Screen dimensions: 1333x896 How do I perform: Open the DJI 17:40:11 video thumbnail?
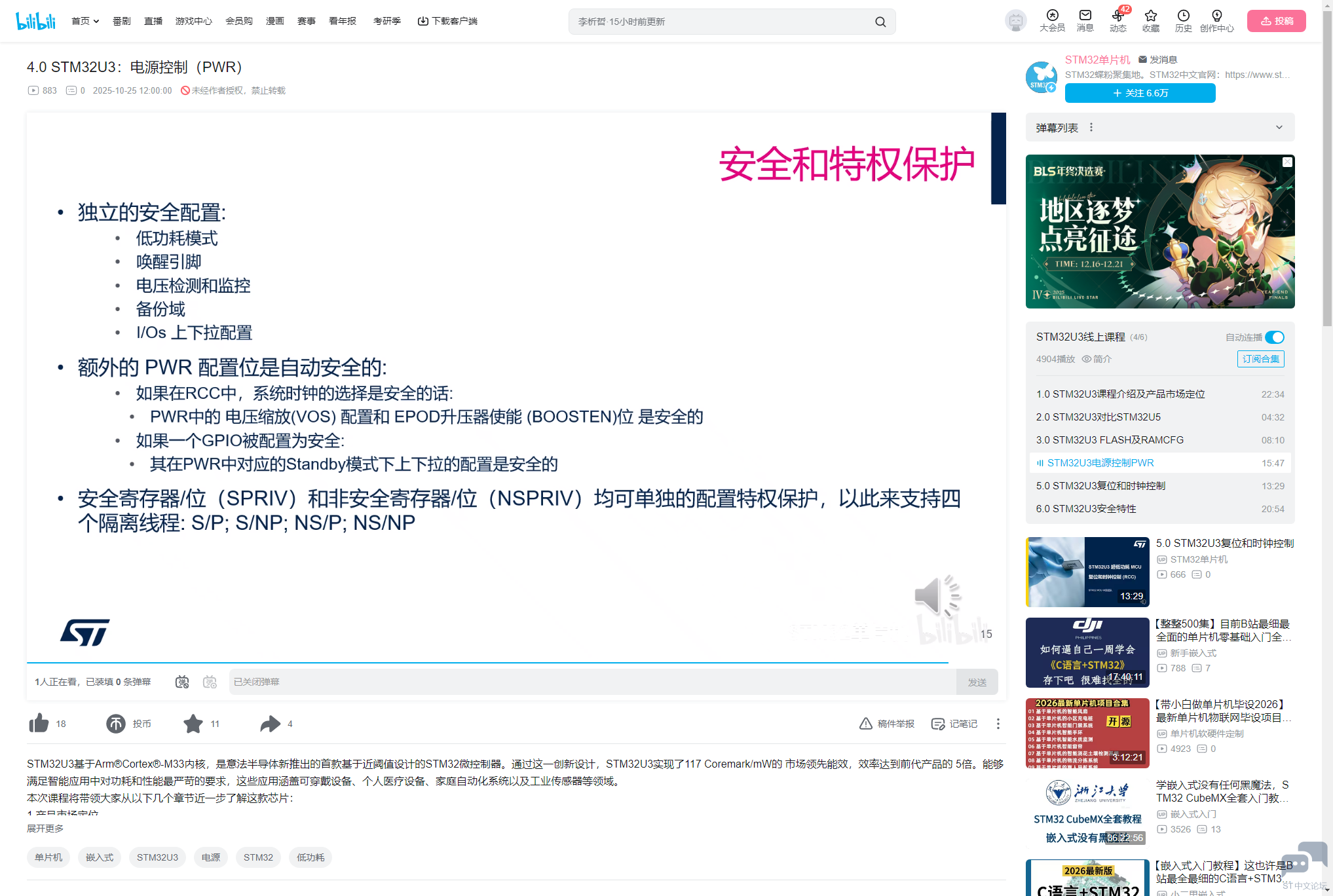[x=1087, y=652]
